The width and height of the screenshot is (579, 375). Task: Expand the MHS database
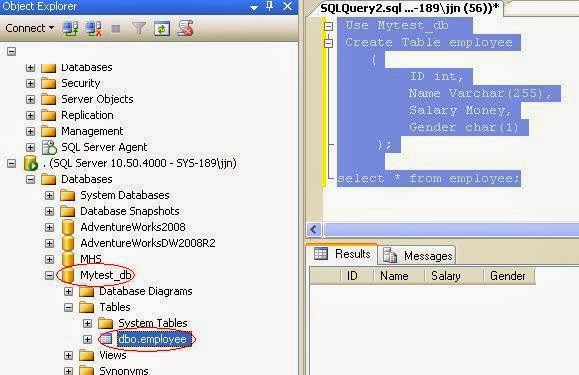[x=49, y=259]
